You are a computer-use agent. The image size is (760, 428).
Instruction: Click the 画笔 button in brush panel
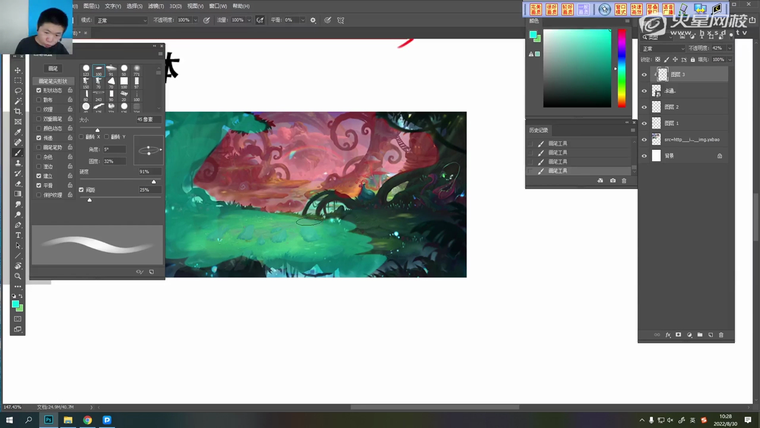pos(53,69)
